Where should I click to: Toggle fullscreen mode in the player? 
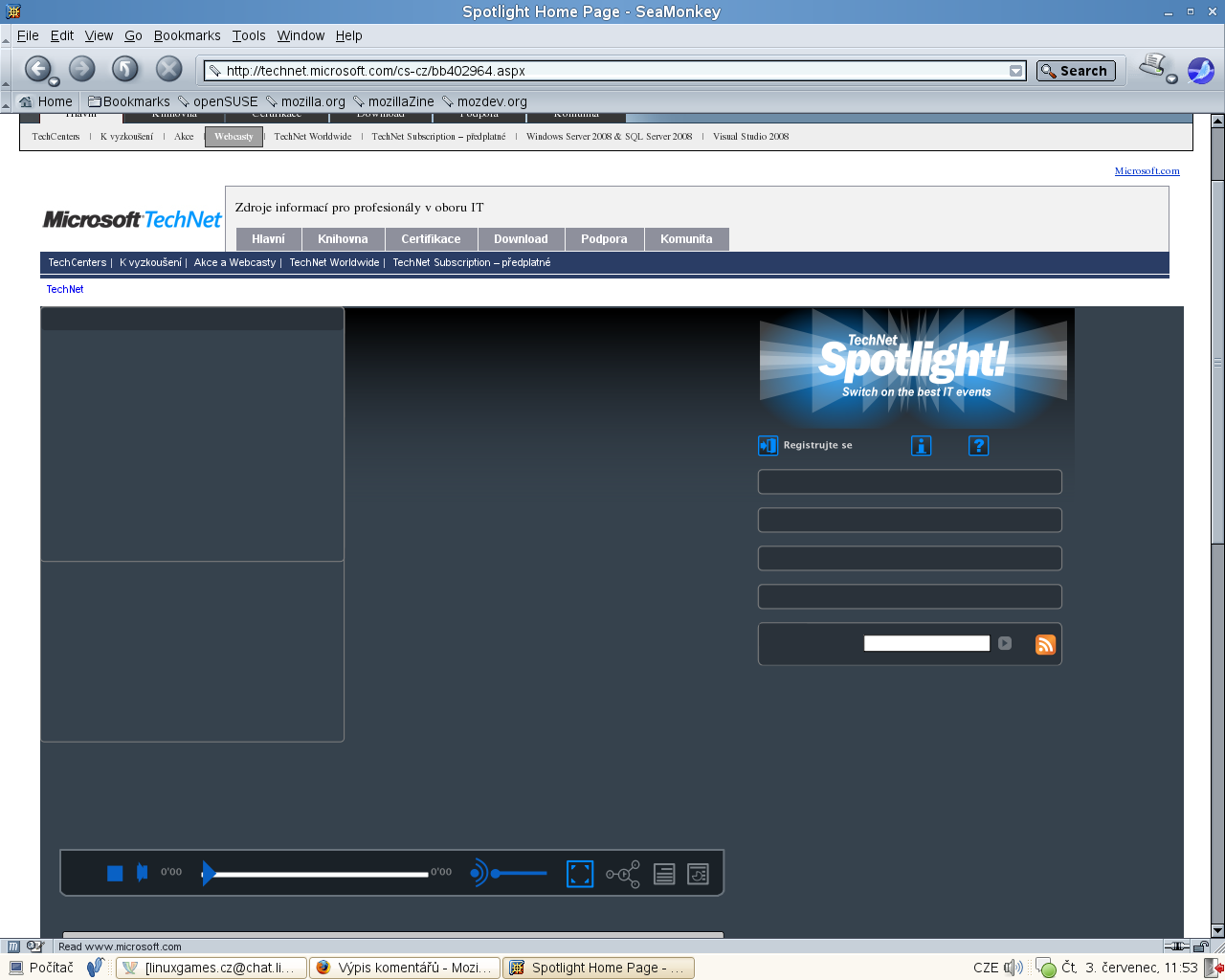tap(580, 874)
